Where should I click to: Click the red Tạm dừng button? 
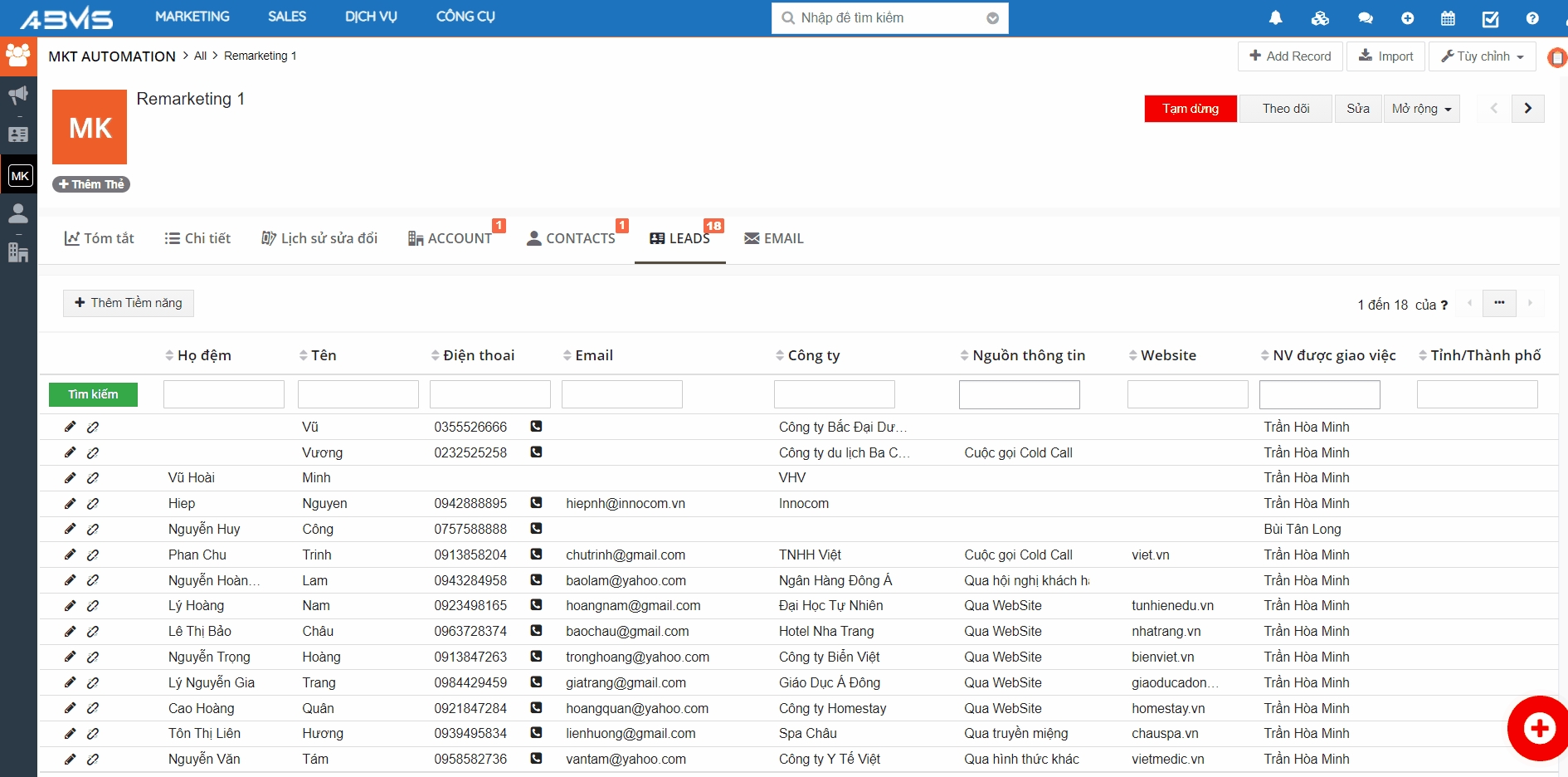[1190, 109]
